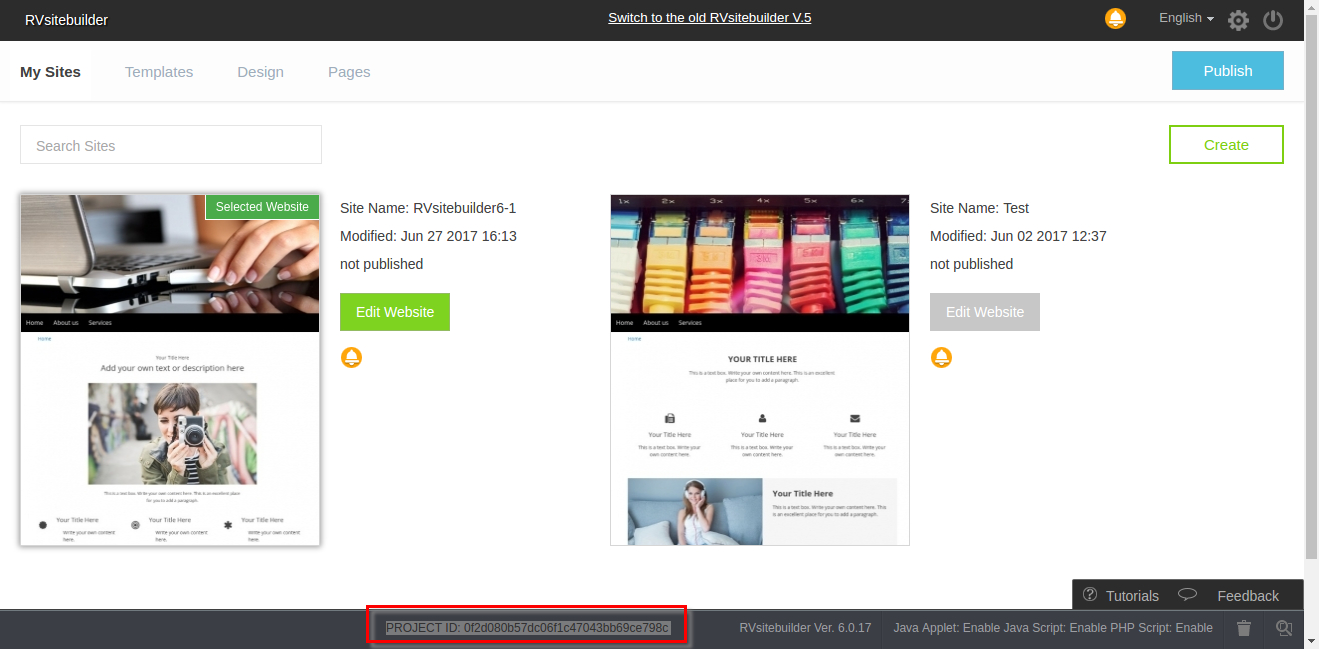Open the trash bin icon in footer
The width and height of the screenshot is (1319, 649).
click(x=1244, y=628)
